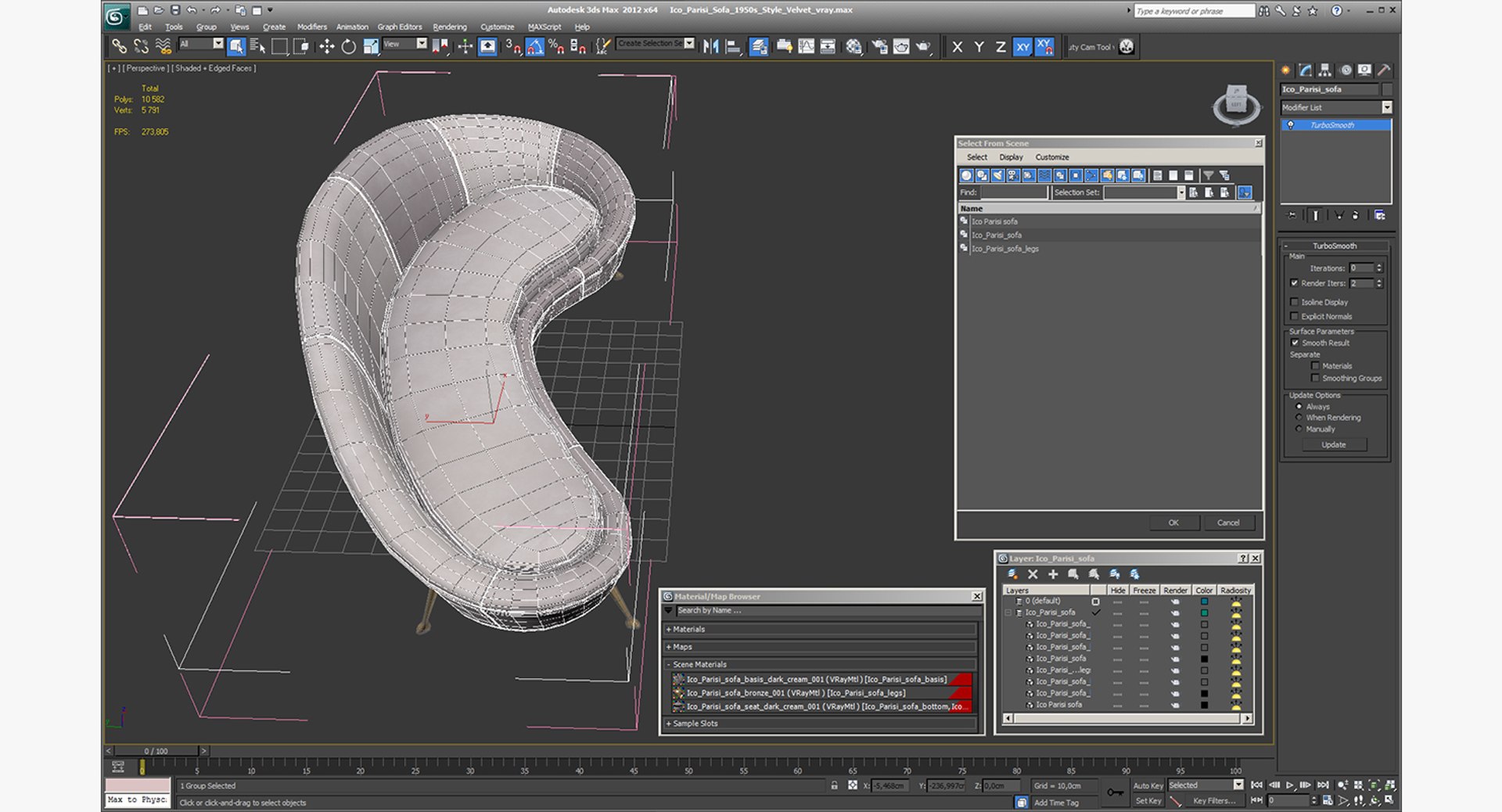Click the Bind to Space Warp tool

163,47
